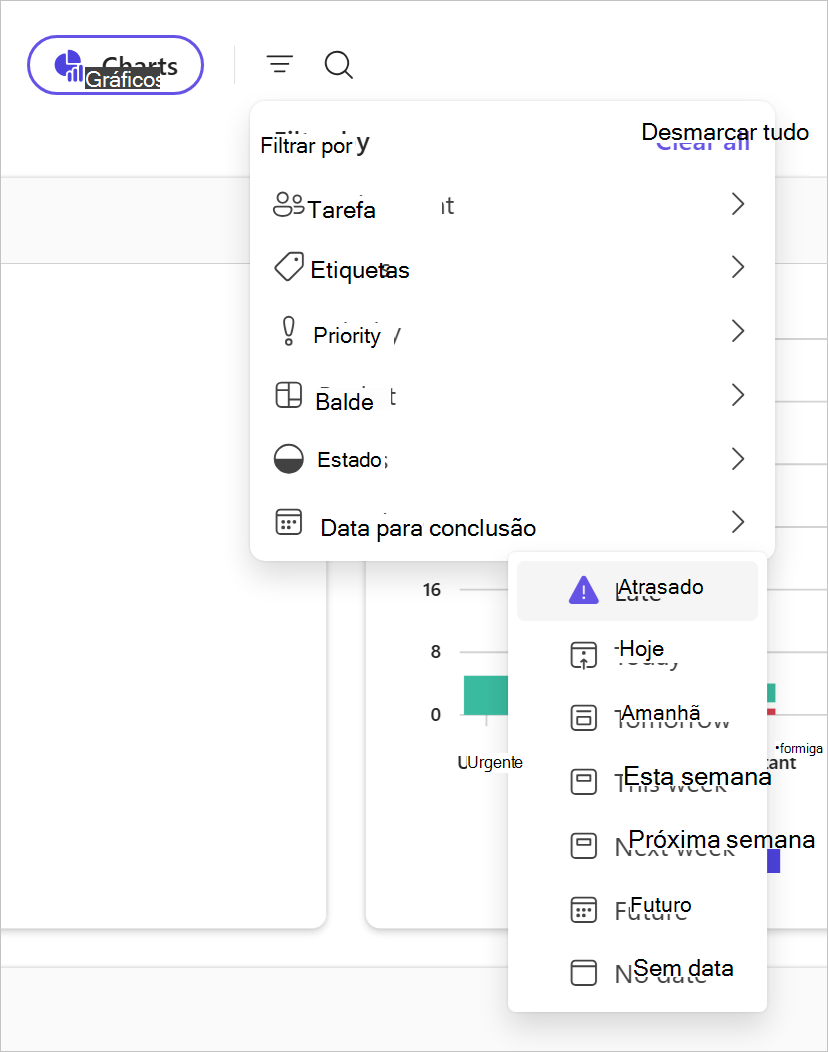The image size is (828, 1052).
Task: Click the calendar icon next to Próxima semana
Action: coord(583,845)
